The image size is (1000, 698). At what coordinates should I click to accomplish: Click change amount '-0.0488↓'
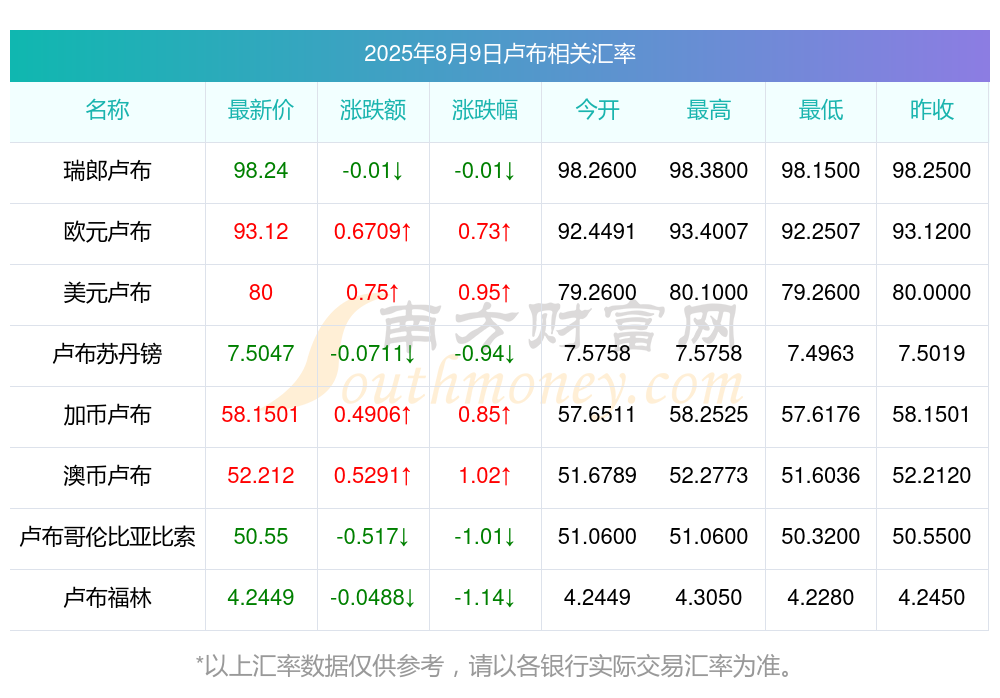(372, 598)
